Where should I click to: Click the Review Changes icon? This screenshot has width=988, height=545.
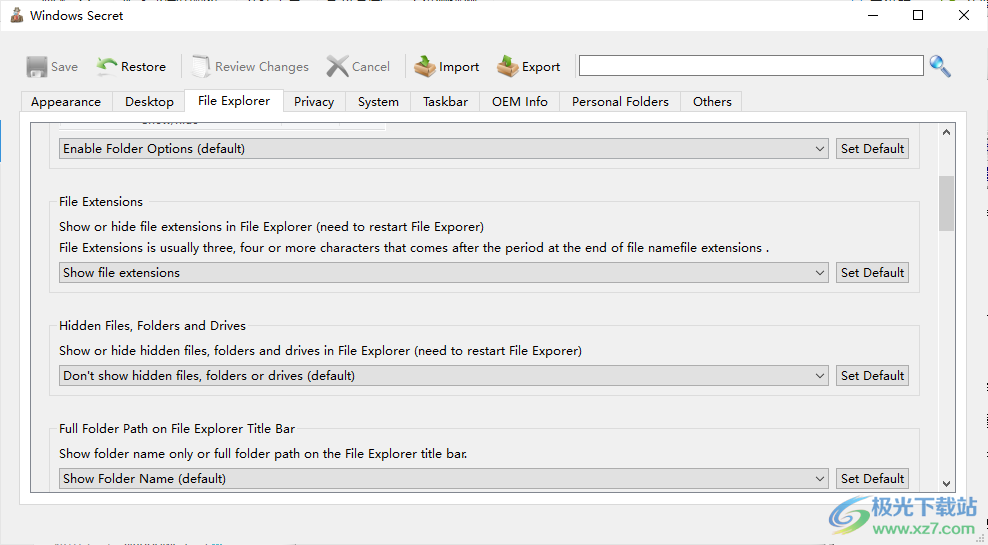click(201, 67)
